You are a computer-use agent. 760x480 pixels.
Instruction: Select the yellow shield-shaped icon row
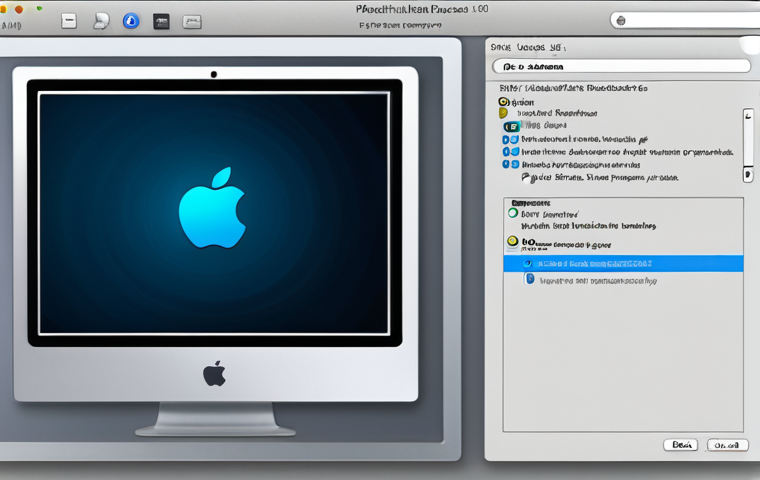[x=548, y=113]
